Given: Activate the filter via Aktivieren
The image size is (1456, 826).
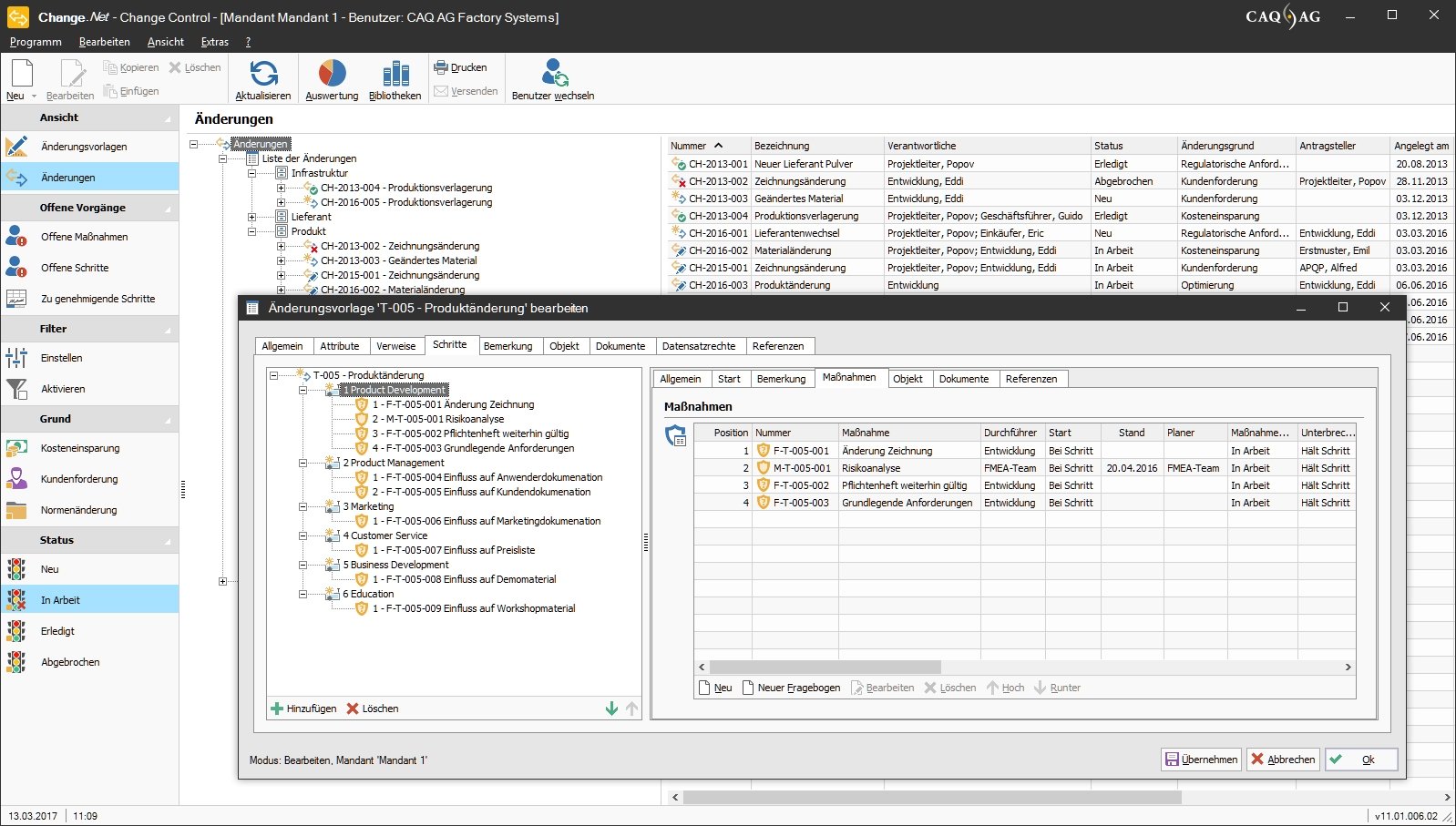Looking at the screenshot, I should click(63, 389).
